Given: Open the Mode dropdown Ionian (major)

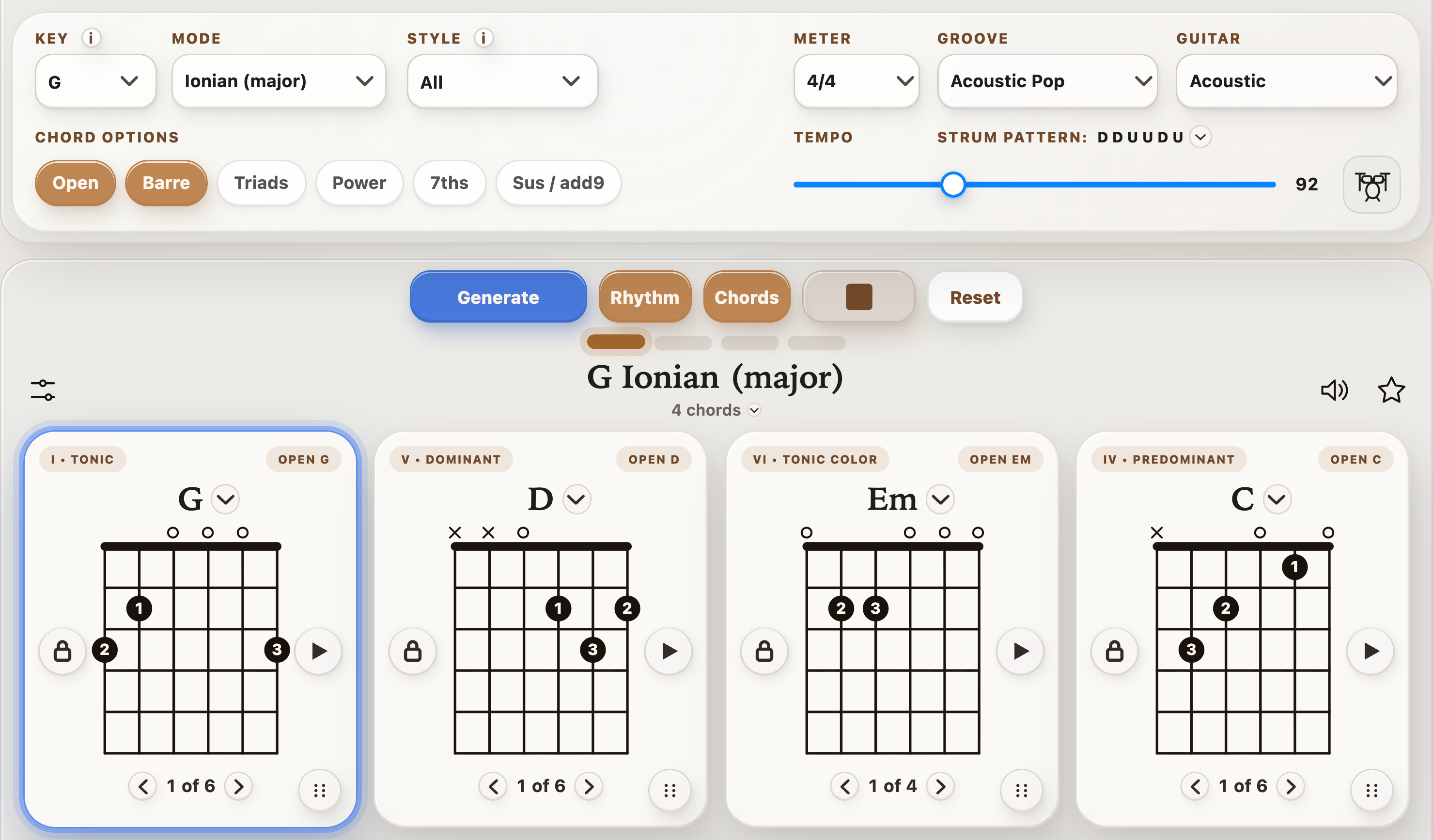Looking at the screenshot, I should pyautogui.click(x=279, y=81).
